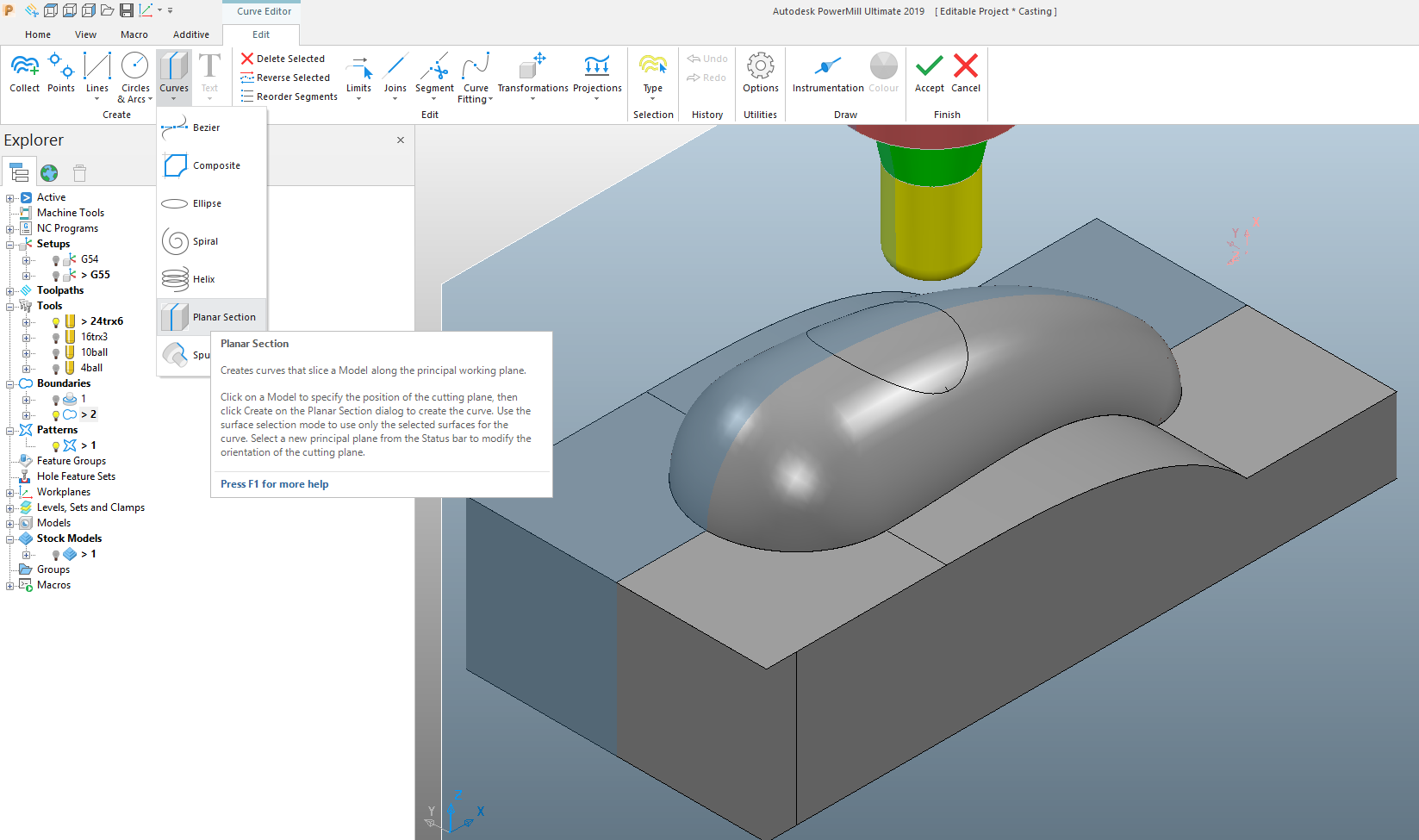Click the Limits edit tool

[358, 76]
